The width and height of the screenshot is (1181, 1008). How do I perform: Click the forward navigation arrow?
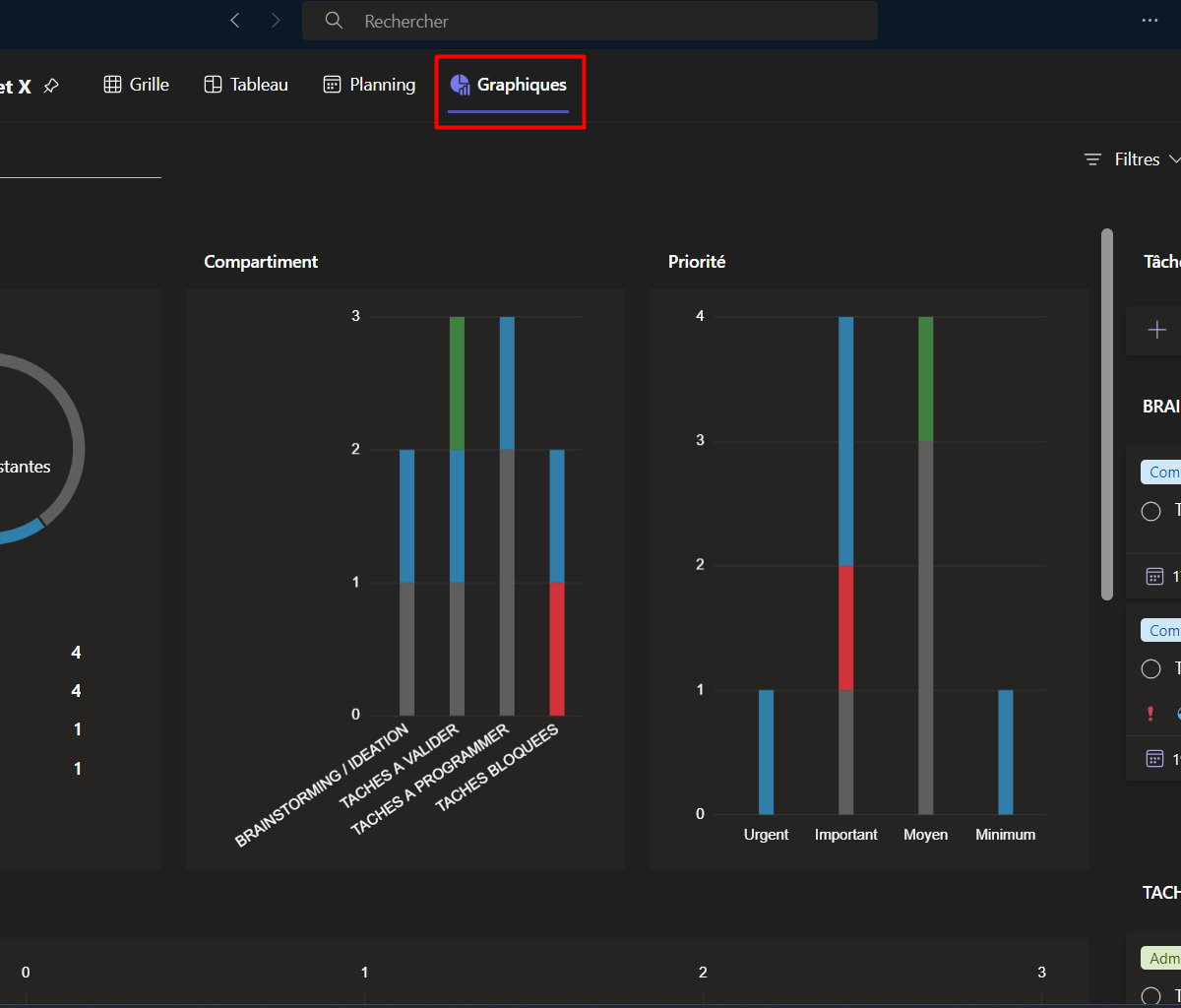click(x=276, y=21)
